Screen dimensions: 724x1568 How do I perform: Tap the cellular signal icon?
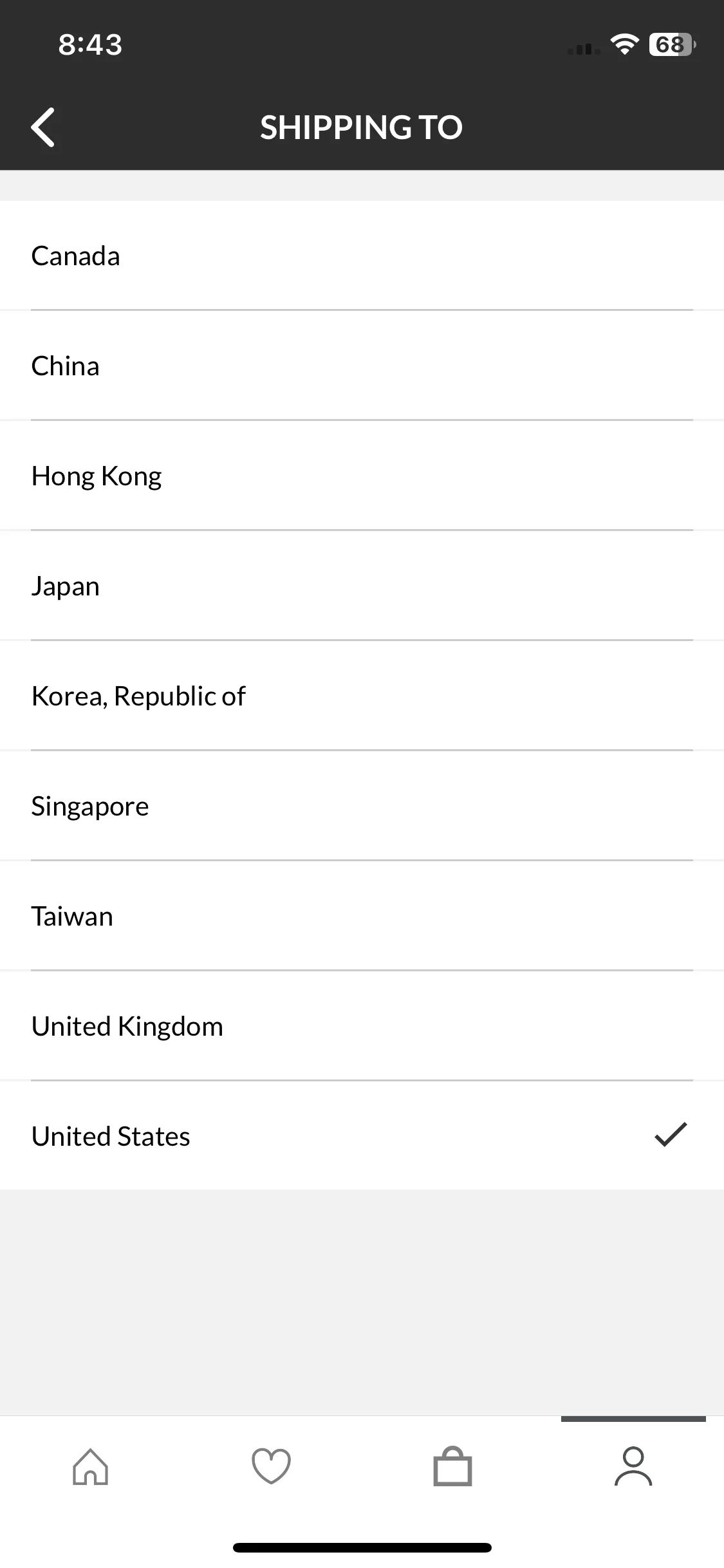(584, 48)
